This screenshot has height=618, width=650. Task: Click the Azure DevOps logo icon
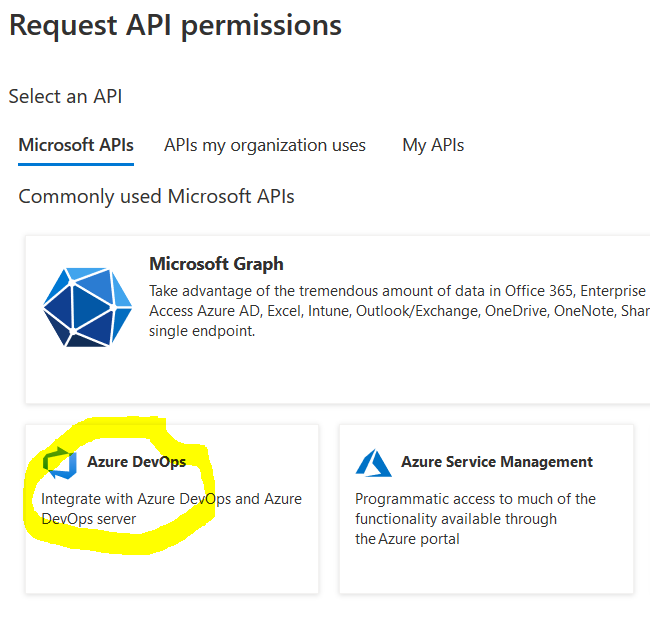(x=60, y=463)
